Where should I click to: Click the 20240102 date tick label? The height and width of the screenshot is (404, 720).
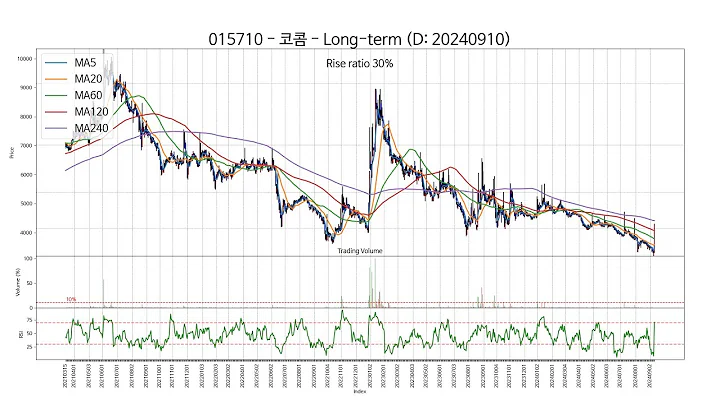coord(538,375)
